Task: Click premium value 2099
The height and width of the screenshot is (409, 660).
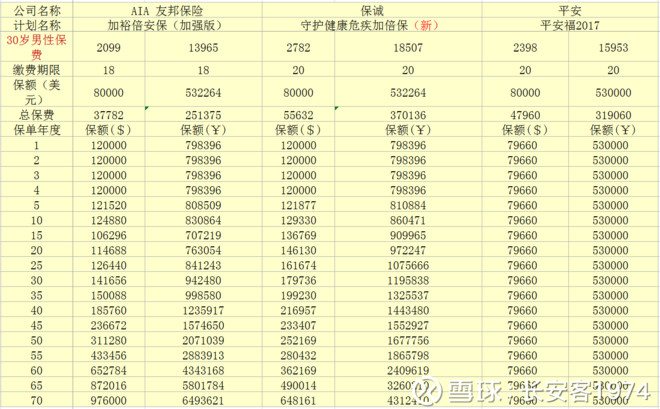Action: pos(109,47)
